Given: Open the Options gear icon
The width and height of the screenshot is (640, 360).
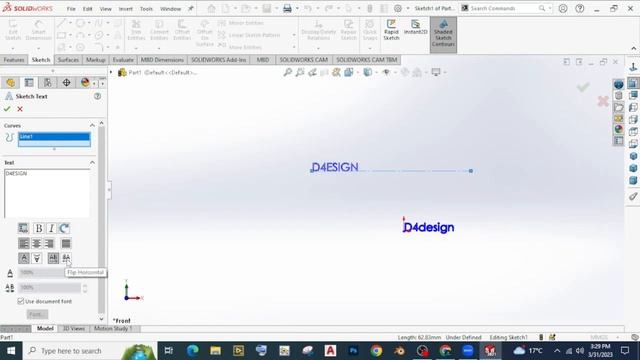Looking at the screenshot, I should coord(398,8).
